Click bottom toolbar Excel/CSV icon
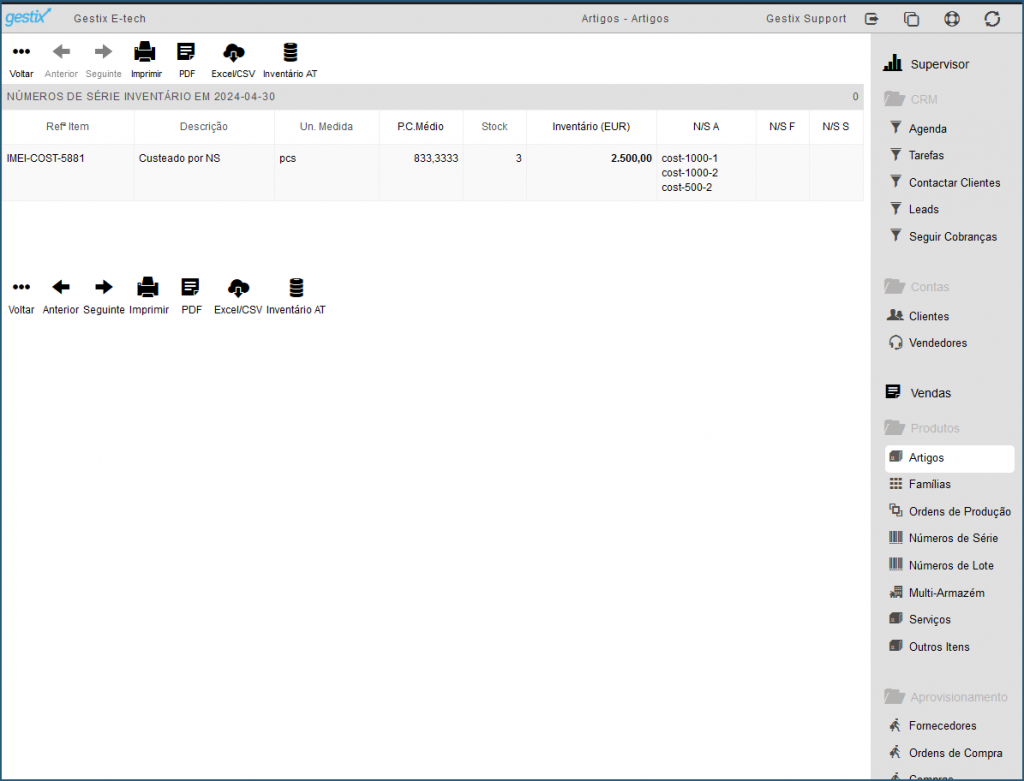Viewport: 1024px width, 781px height. click(x=238, y=287)
